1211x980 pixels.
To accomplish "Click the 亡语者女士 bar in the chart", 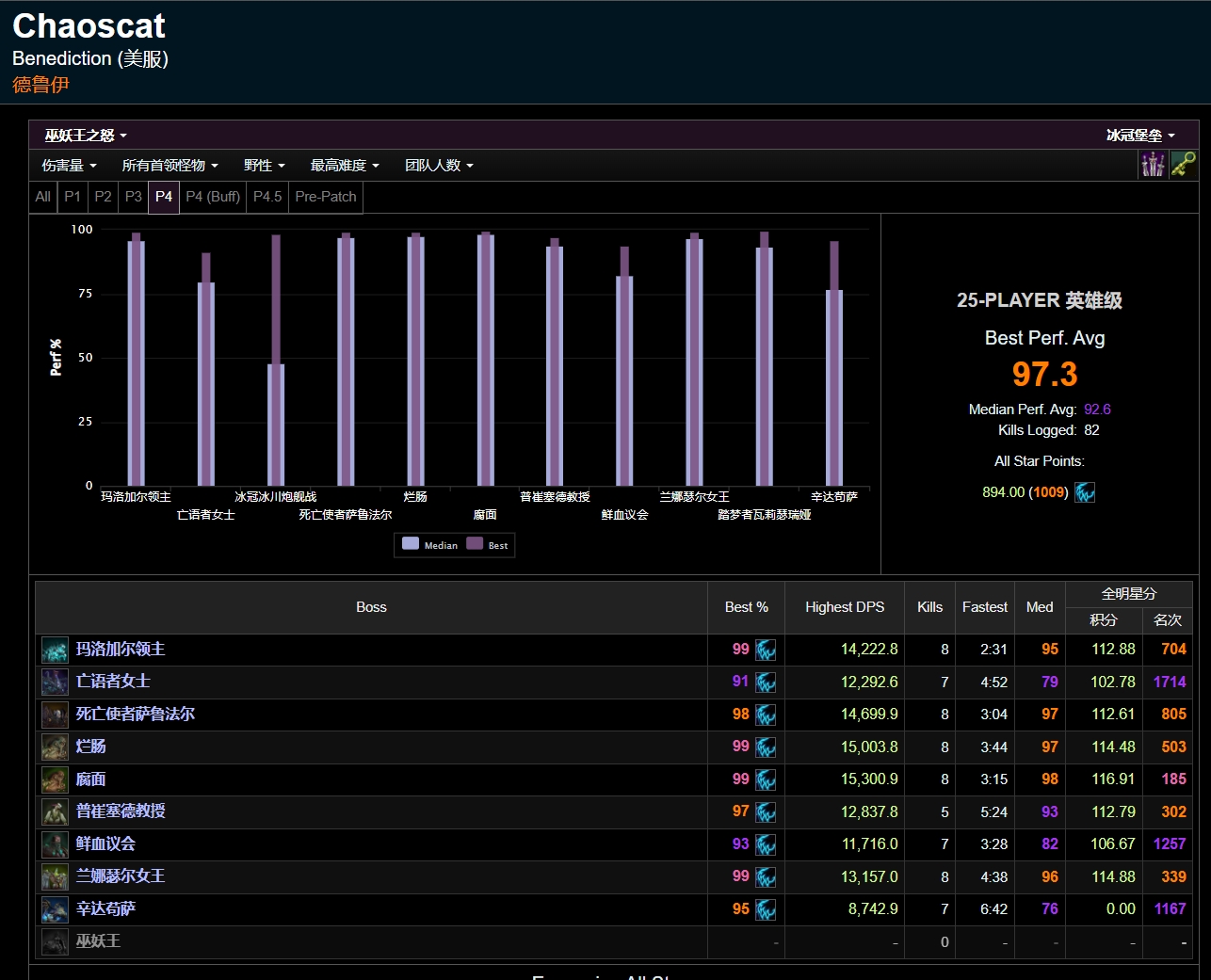I will coord(206,369).
